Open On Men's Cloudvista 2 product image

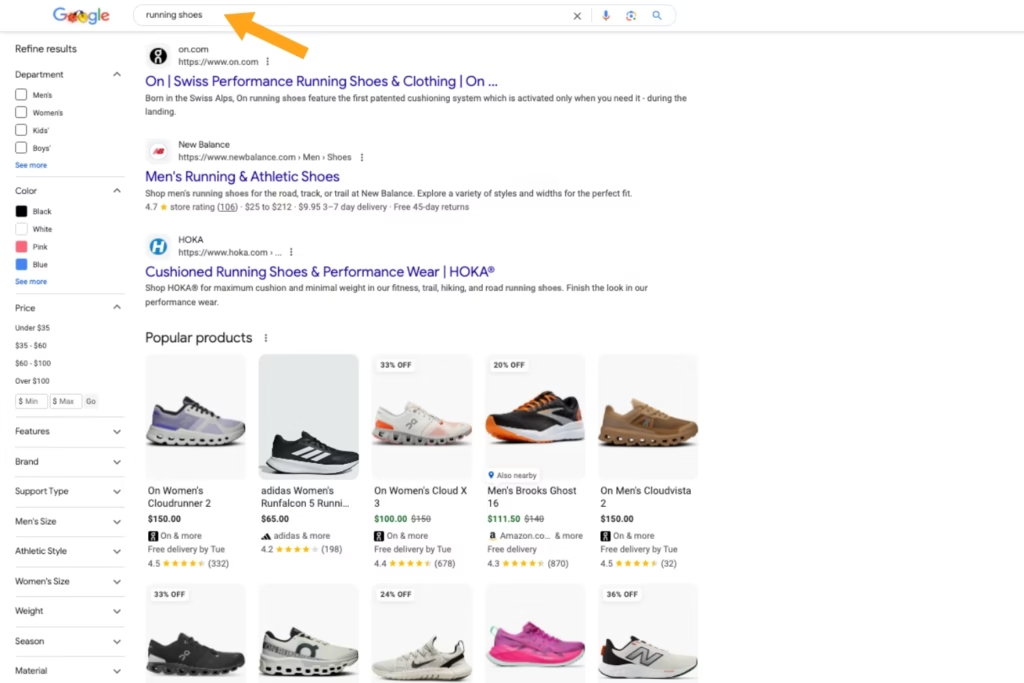[648, 417]
